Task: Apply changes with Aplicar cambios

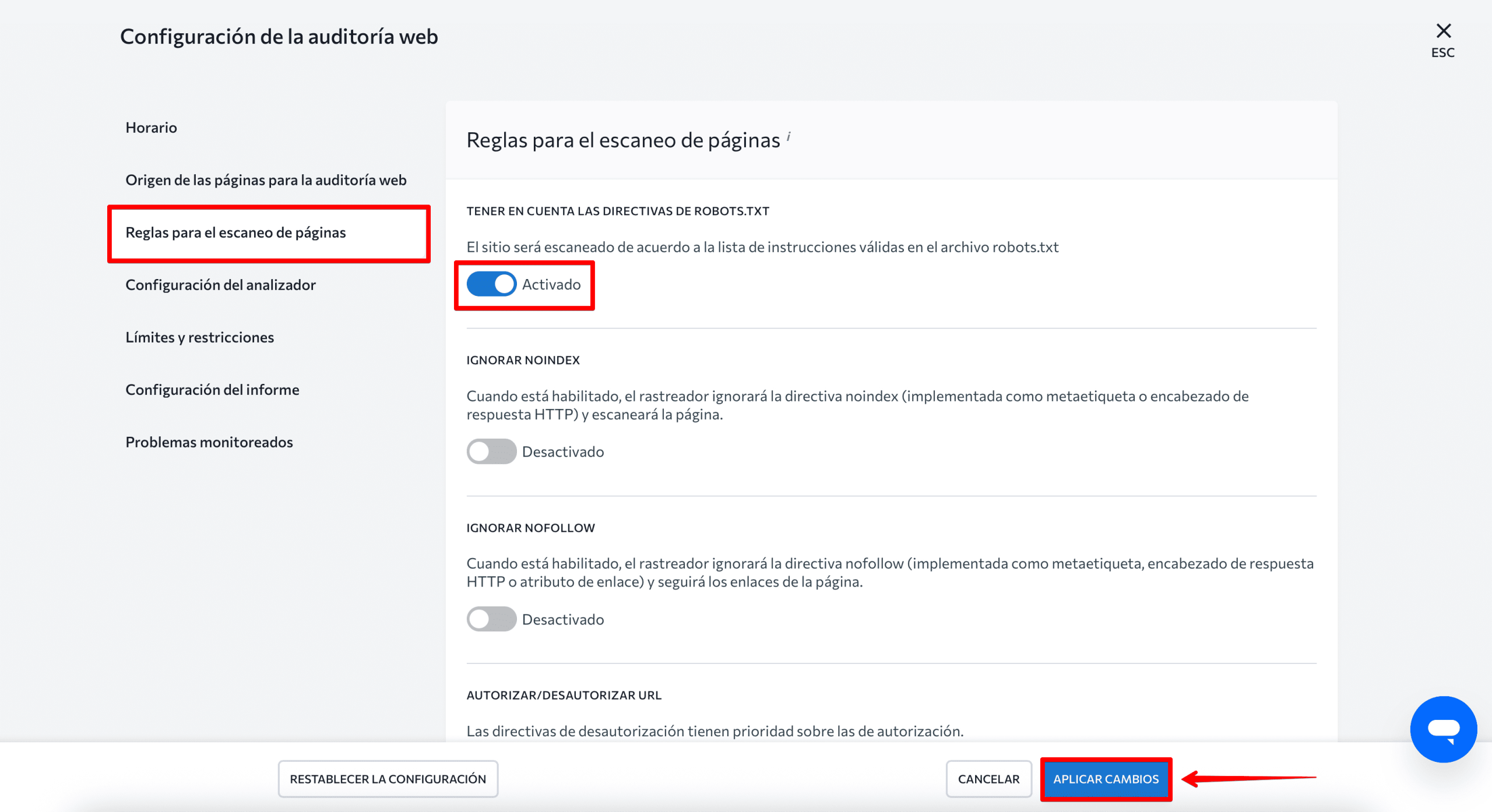Action: pyautogui.click(x=1106, y=779)
